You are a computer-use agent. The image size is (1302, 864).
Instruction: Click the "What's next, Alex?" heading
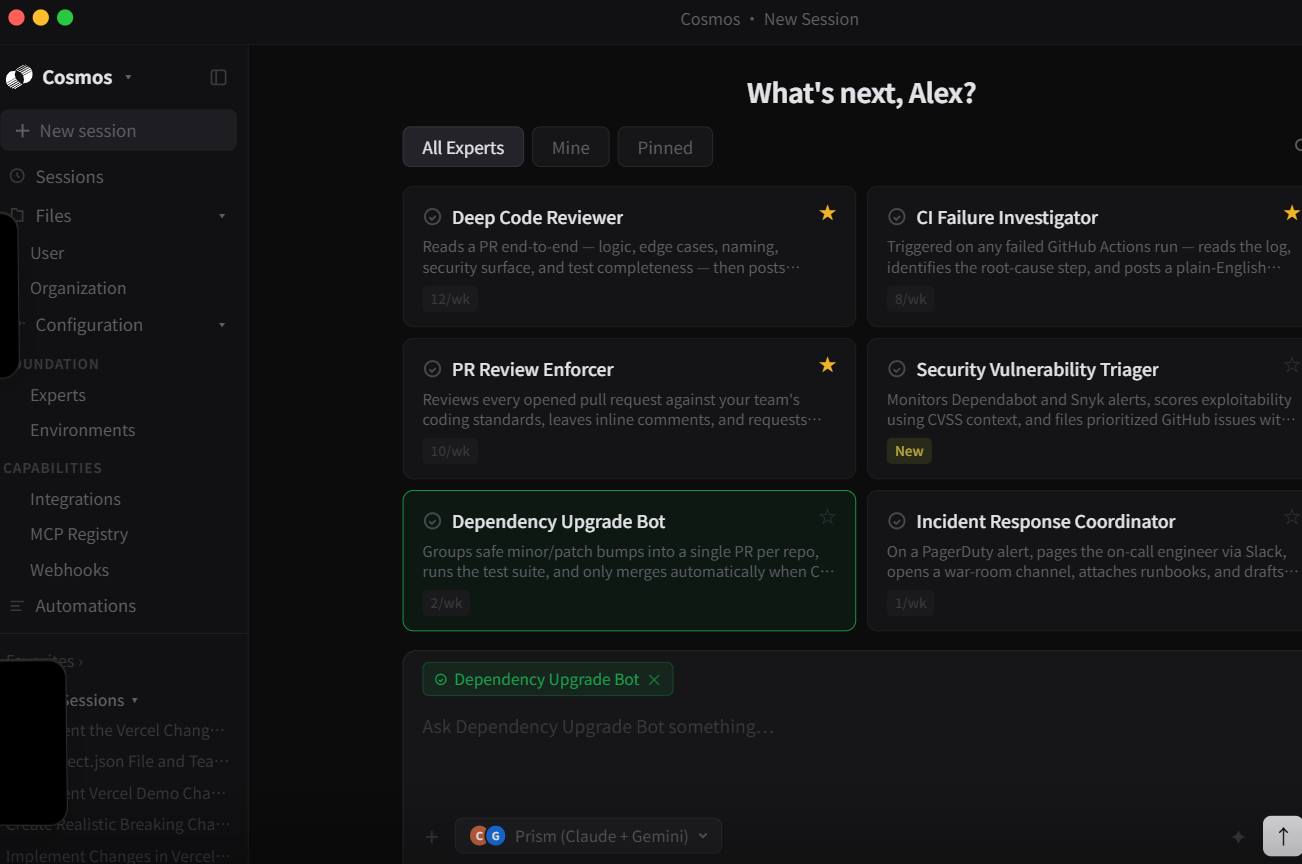[x=861, y=93]
